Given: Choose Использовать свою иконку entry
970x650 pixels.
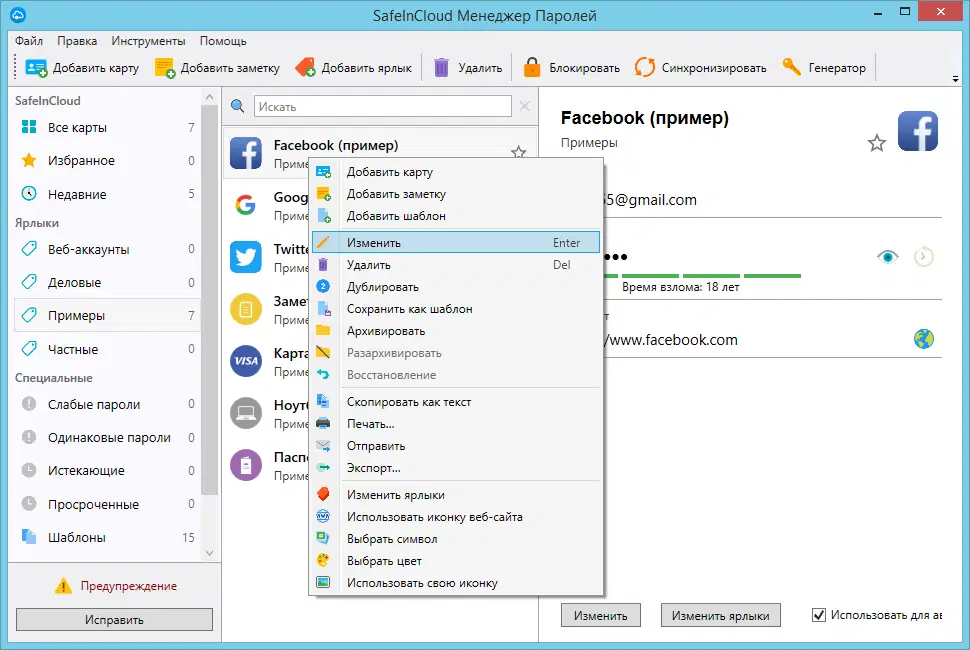Looking at the screenshot, I should (x=456, y=583).
